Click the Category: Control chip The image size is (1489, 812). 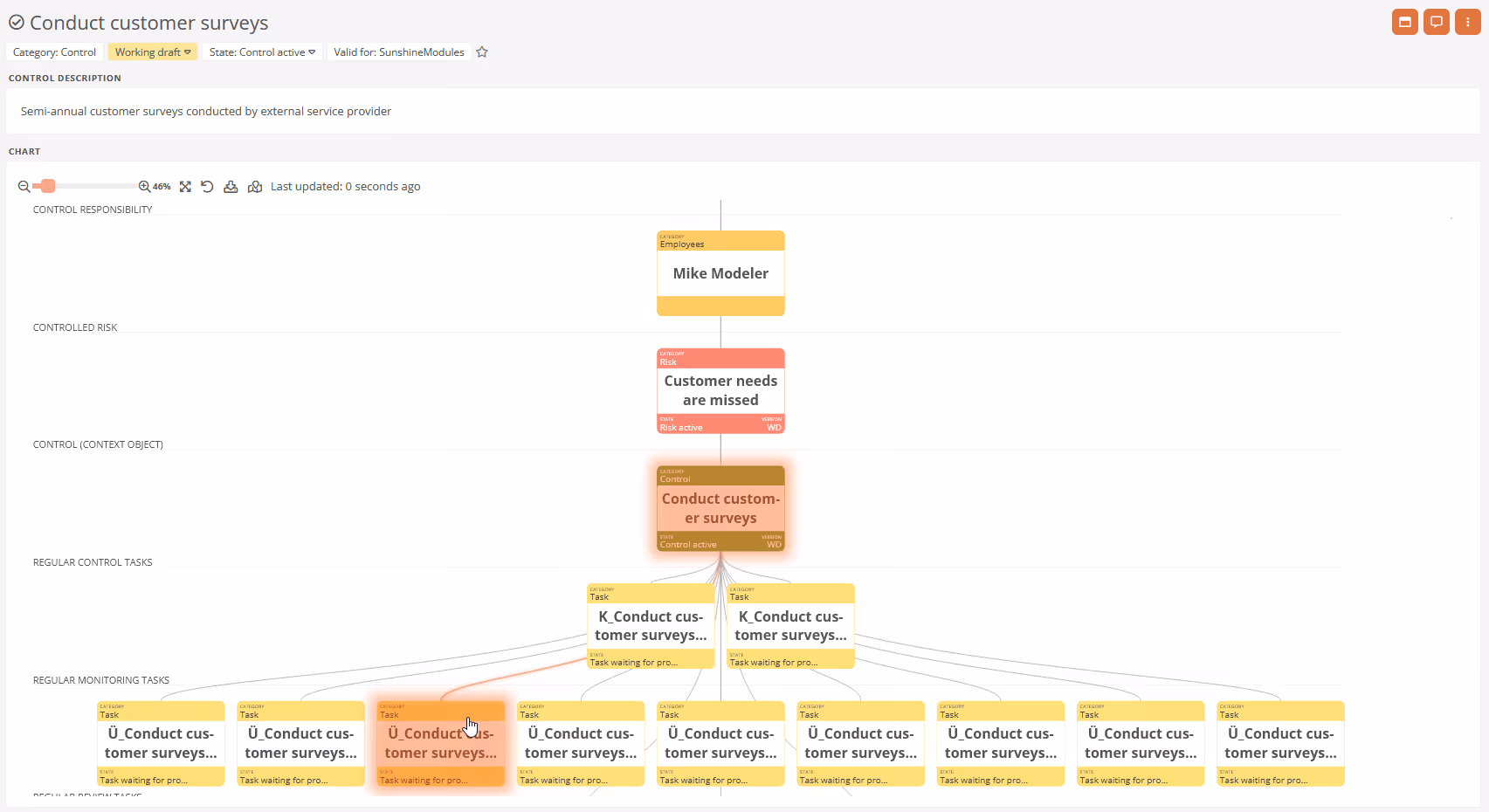(x=54, y=52)
